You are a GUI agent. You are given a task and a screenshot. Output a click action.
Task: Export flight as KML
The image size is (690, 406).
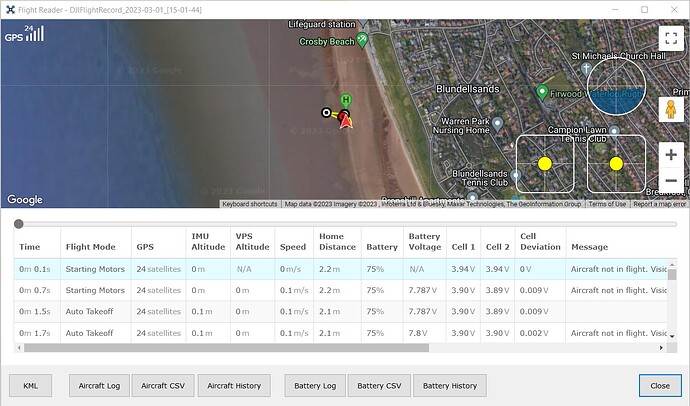30,385
